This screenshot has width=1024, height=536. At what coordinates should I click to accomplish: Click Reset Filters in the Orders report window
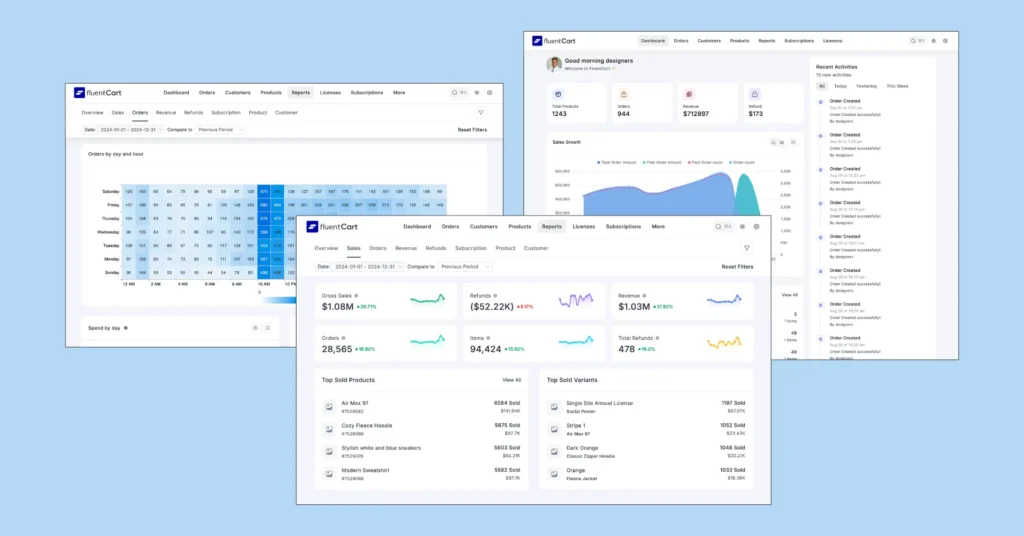coord(472,129)
